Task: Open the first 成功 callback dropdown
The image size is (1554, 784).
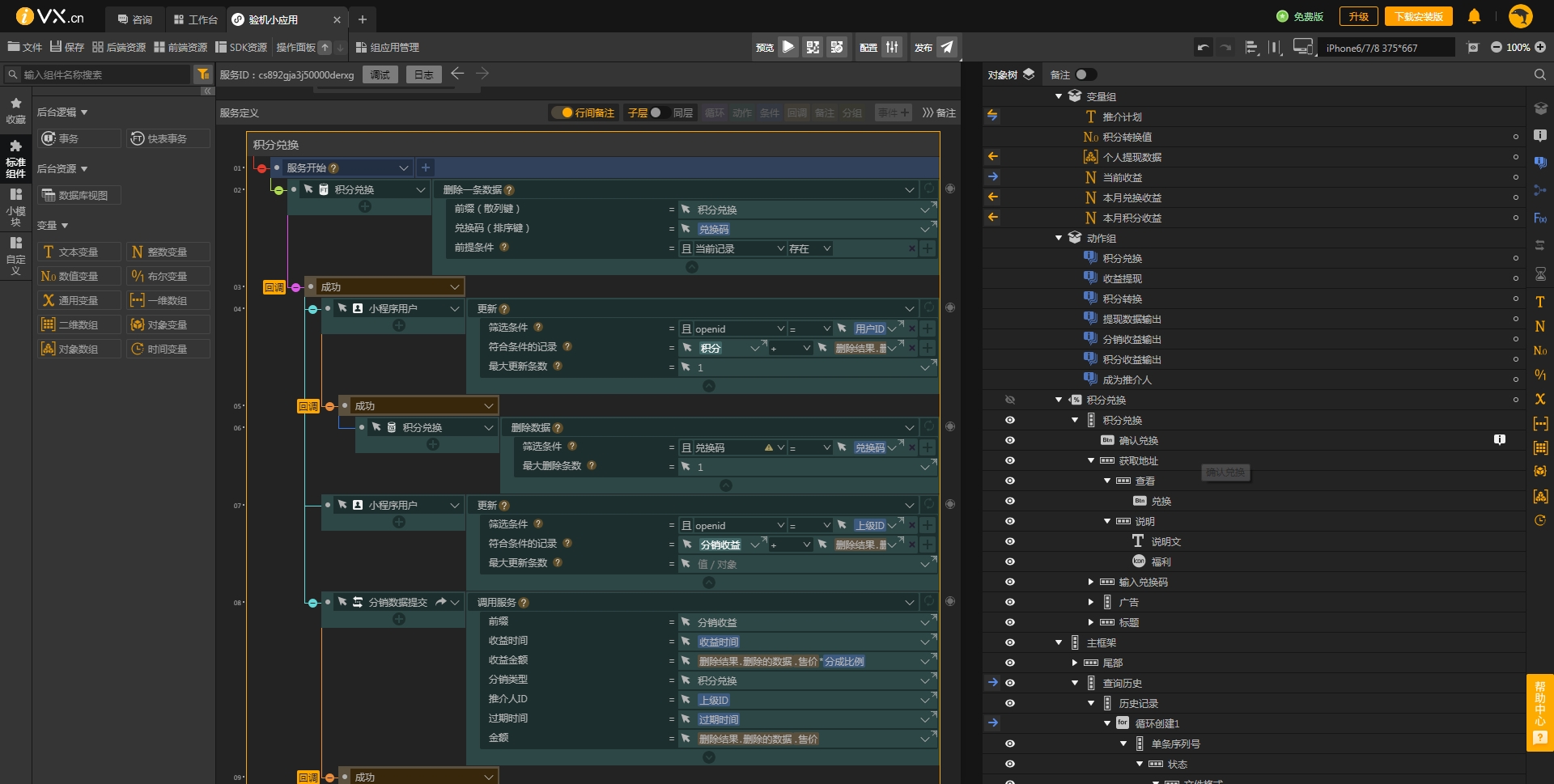Action: click(455, 287)
